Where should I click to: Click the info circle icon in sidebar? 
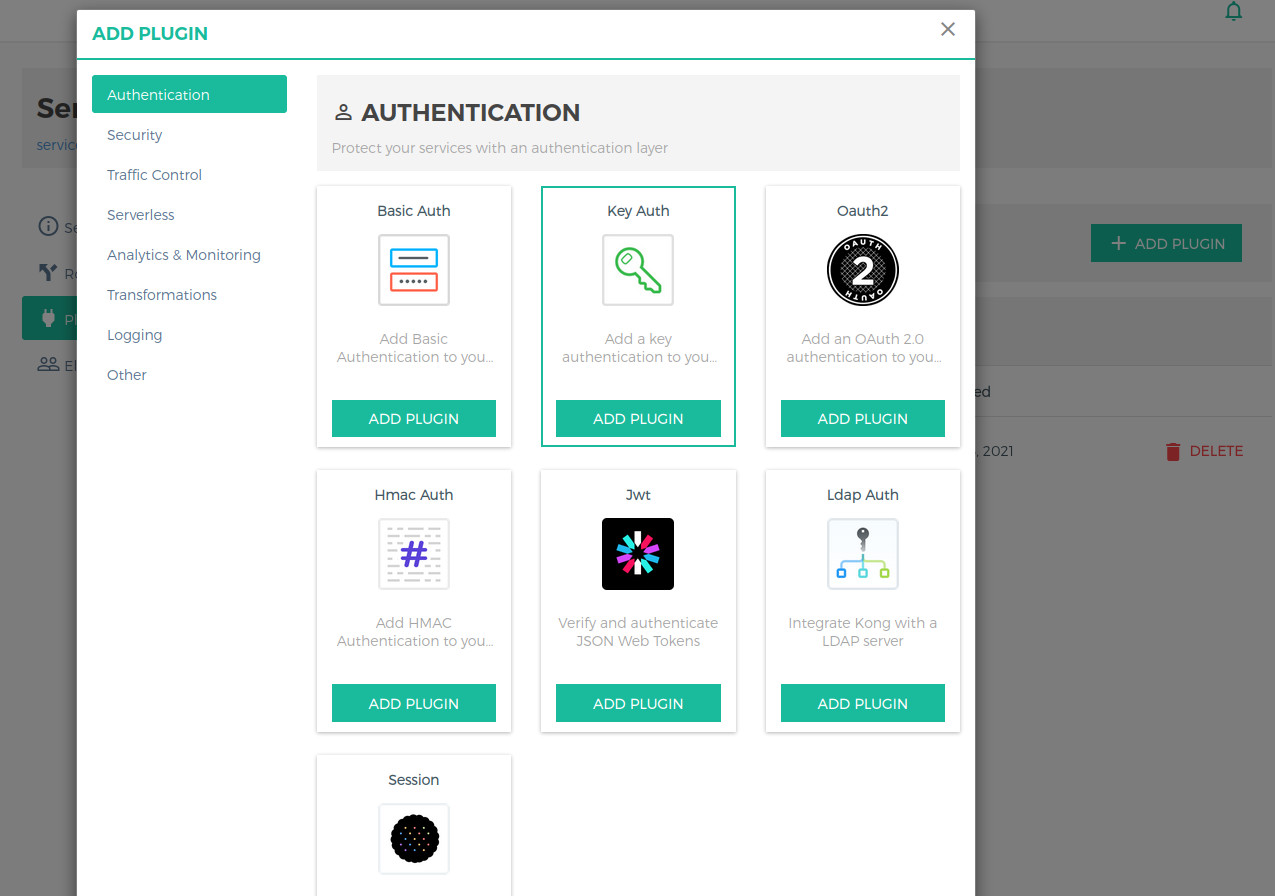pos(48,226)
